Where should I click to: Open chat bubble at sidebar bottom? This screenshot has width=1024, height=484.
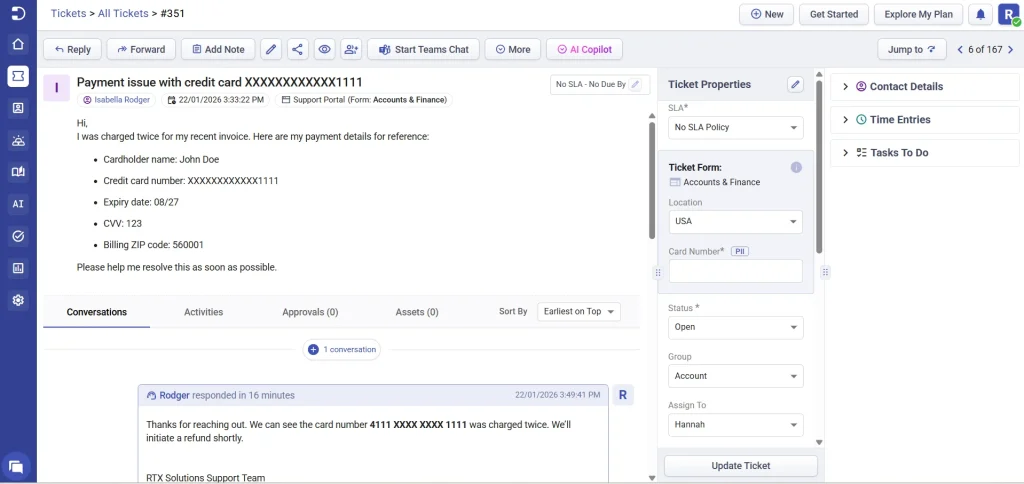pos(16,467)
